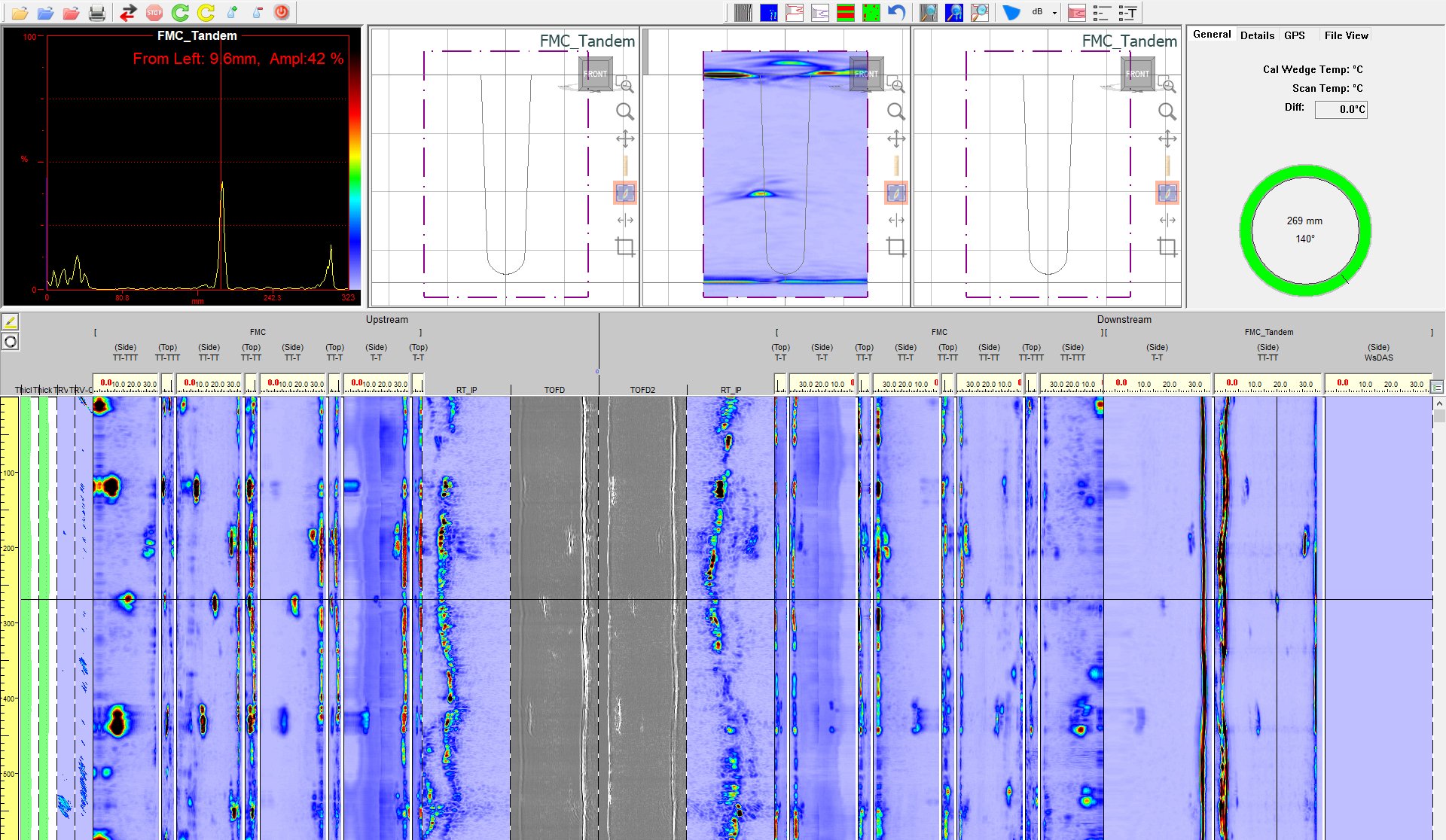Screen dimensions: 1446x840
Task: Click the red power button icon
Action: point(282,12)
